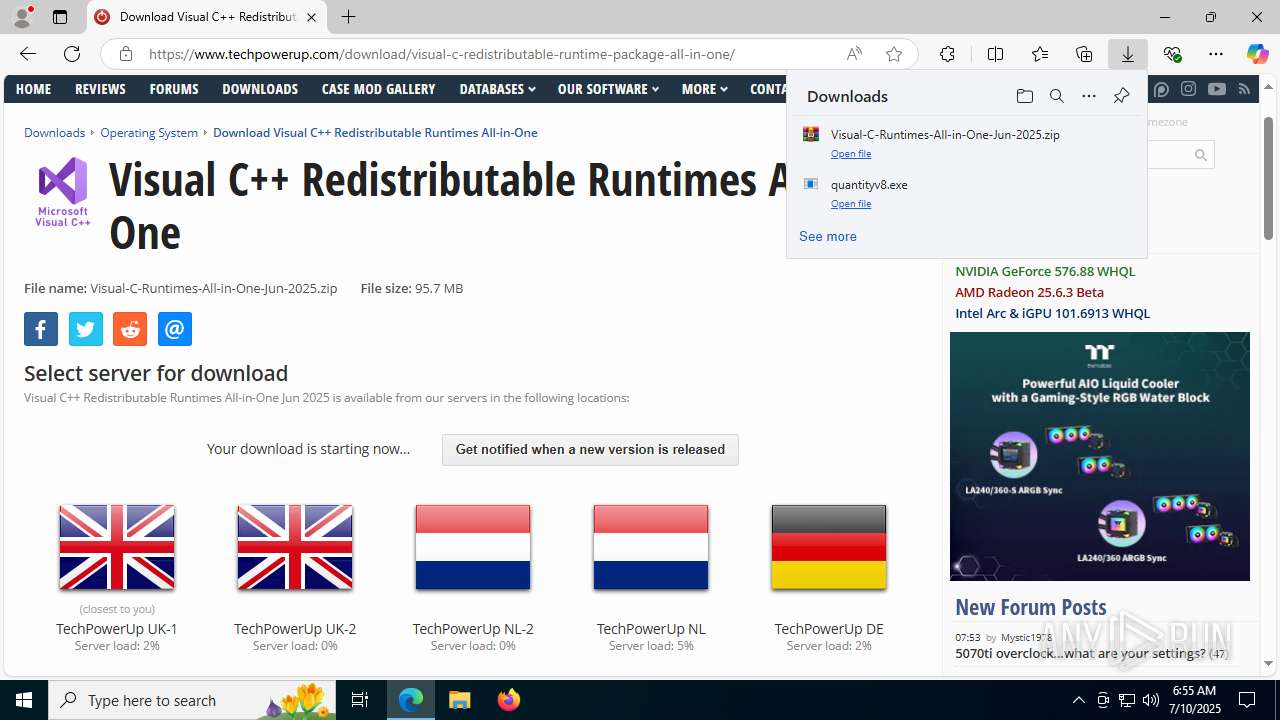The width and height of the screenshot is (1280, 720).
Task: Open the CASE MOD GALLERY menu item
Action: pos(378,89)
